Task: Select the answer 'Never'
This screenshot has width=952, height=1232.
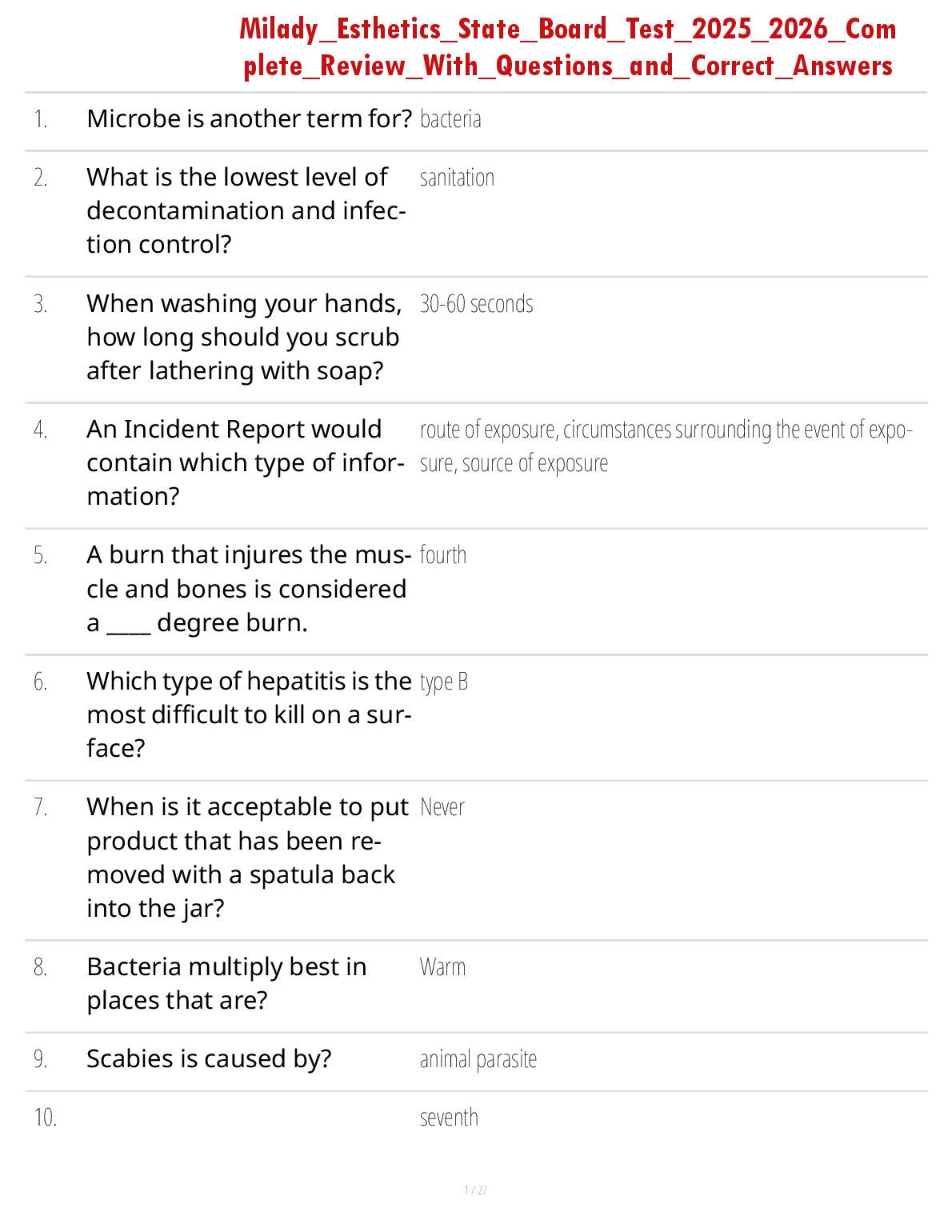Action: [442, 807]
